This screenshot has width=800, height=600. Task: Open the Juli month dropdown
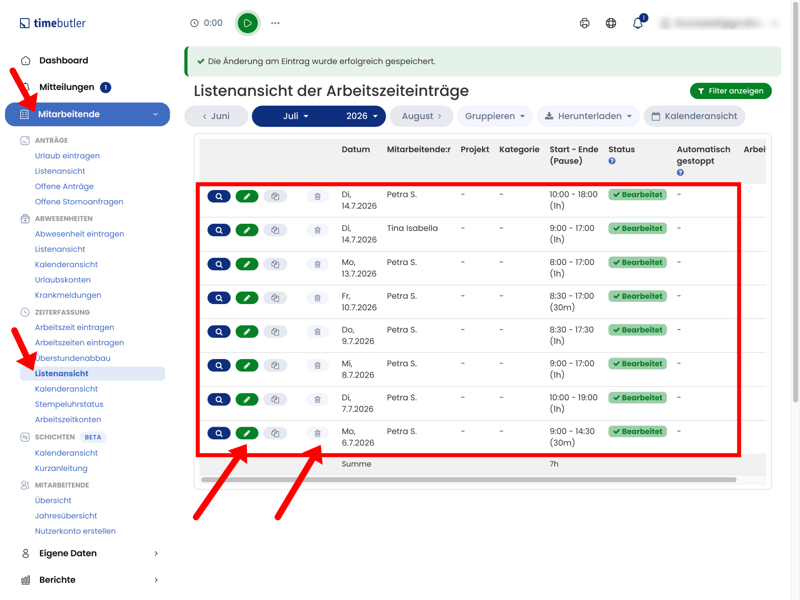coord(296,116)
